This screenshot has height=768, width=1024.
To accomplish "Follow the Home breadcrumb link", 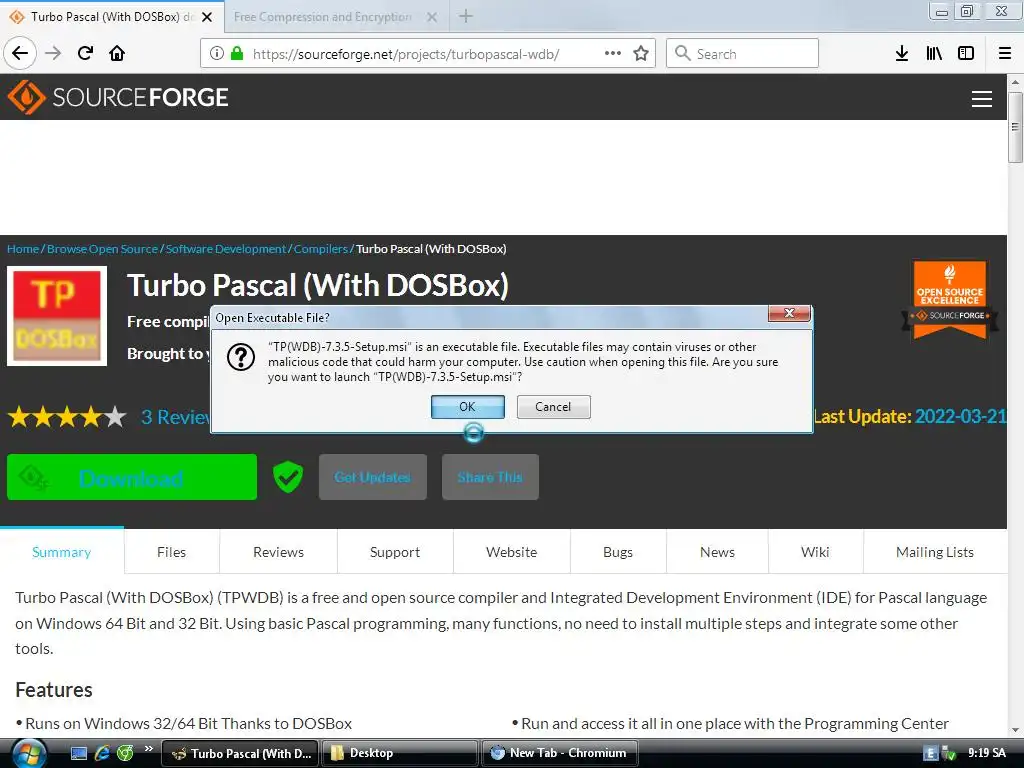I will pyautogui.click(x=23, y=249).
